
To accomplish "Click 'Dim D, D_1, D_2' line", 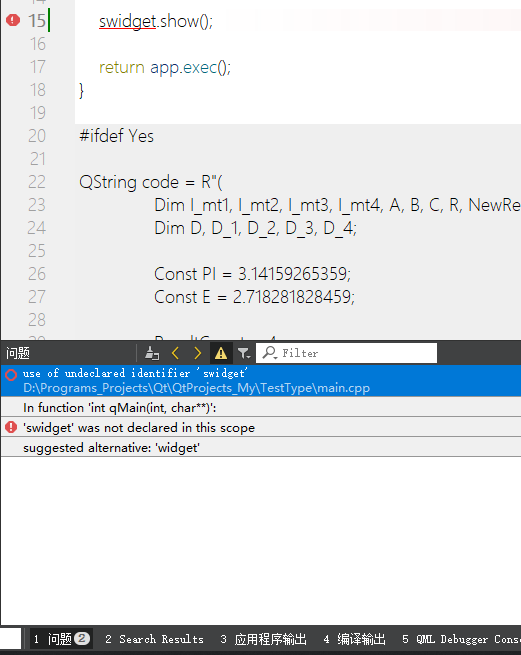I will [x=256, y=228].
